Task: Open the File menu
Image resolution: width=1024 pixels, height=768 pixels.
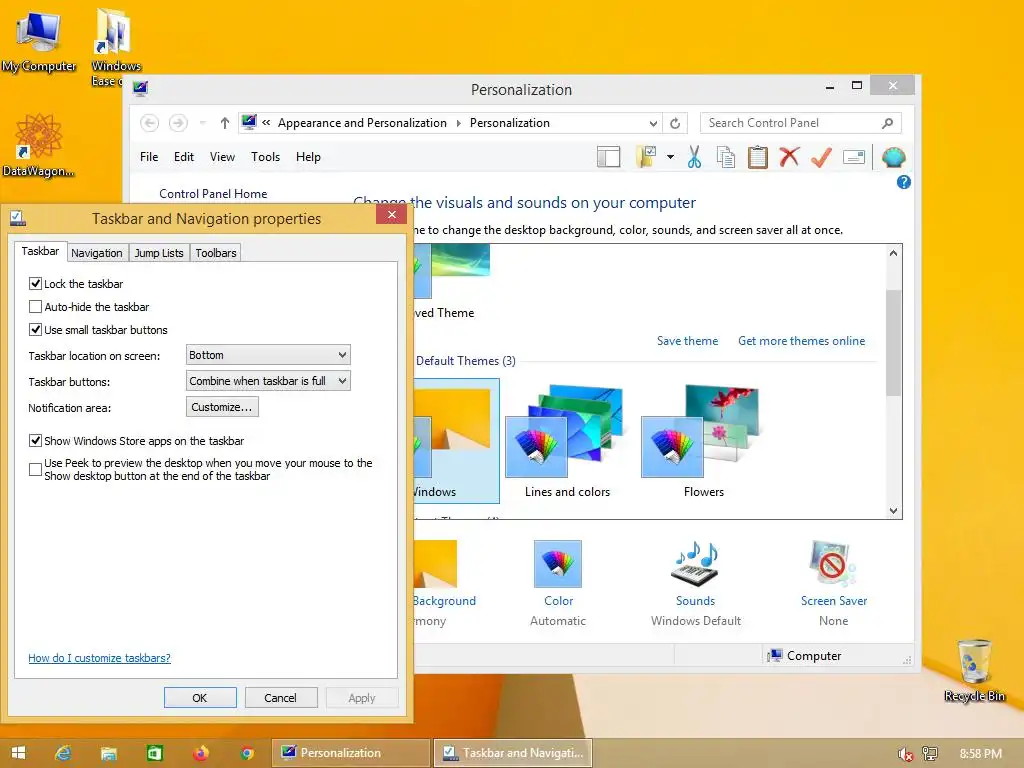Action: (x=149, y=157)
